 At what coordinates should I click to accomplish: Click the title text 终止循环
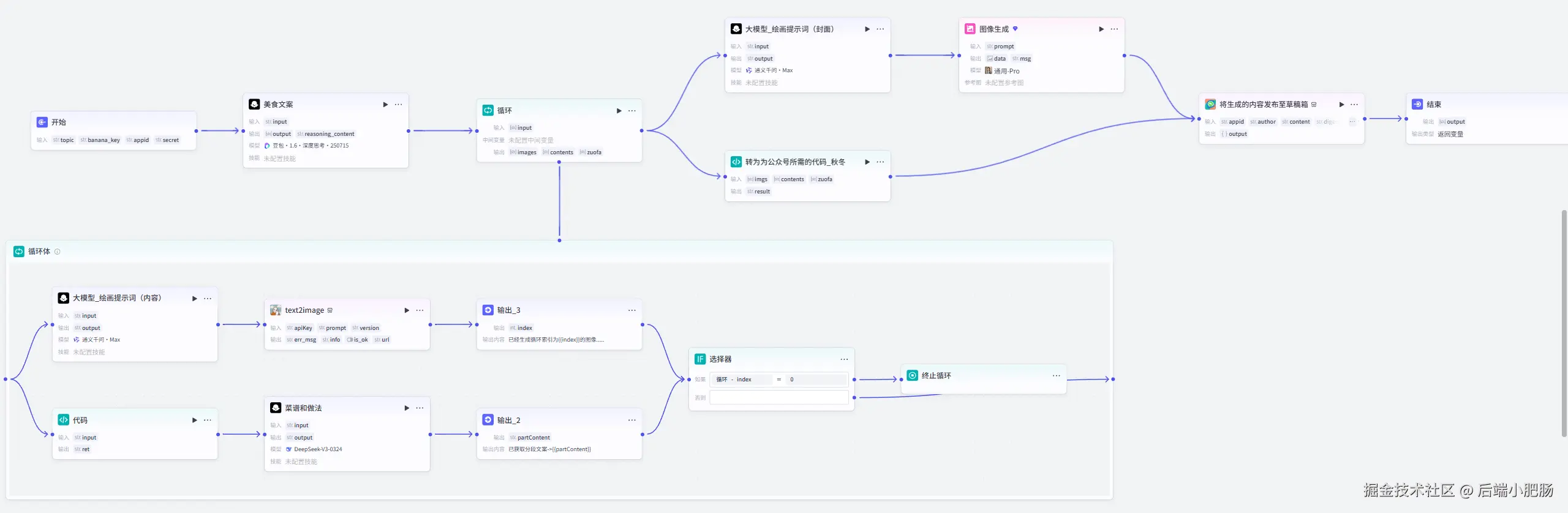(x=937, y=376)
